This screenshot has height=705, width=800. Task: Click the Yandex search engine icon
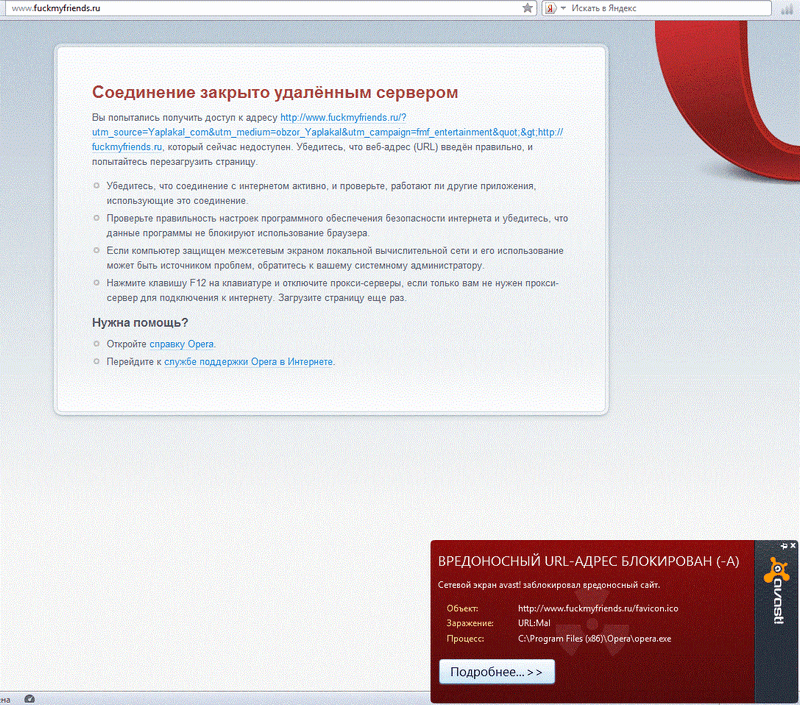[x=550, y=8]
